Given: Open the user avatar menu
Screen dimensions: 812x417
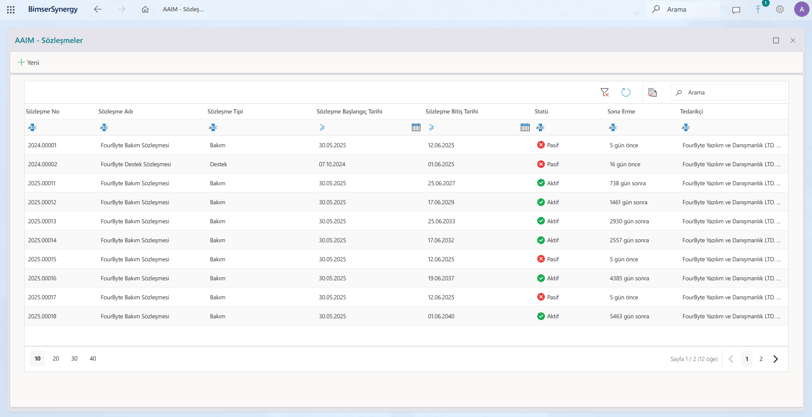Looking at the screenshot, I should [x=801, y=9].
